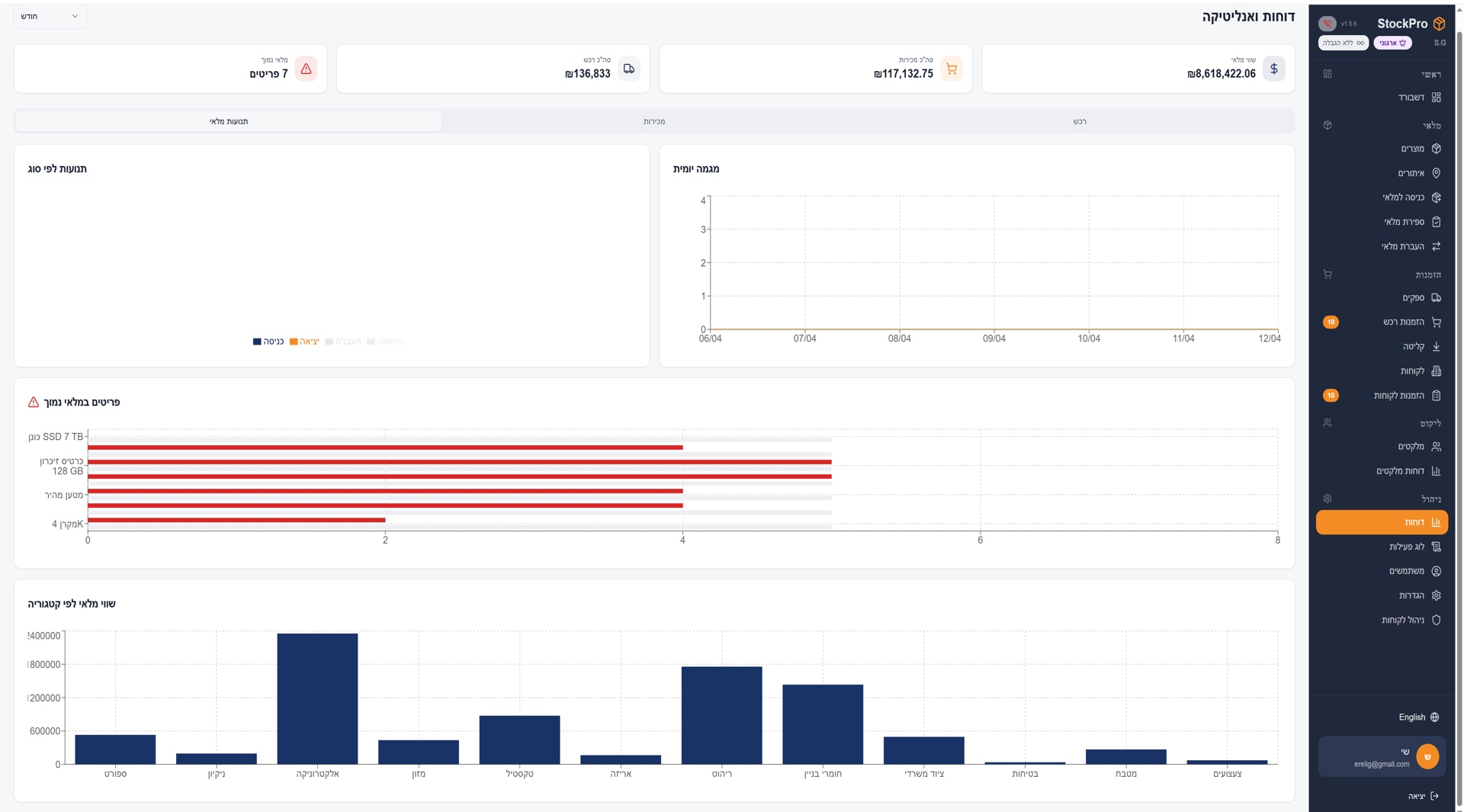
Task: Switch language to English
Action: point(1418,717)
